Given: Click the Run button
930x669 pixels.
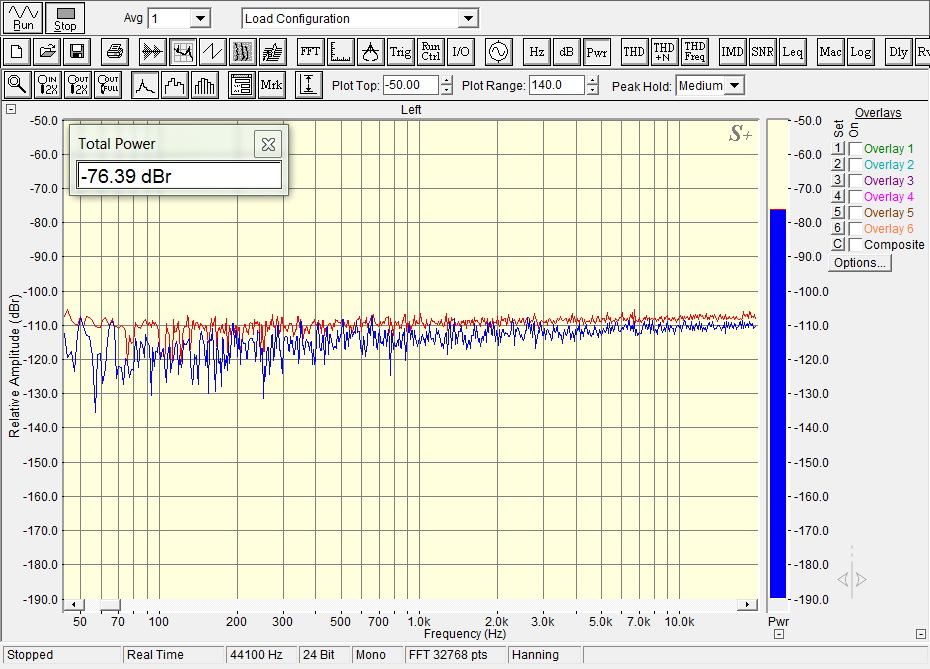Looking at the screenshot, I should click(22, 18).
